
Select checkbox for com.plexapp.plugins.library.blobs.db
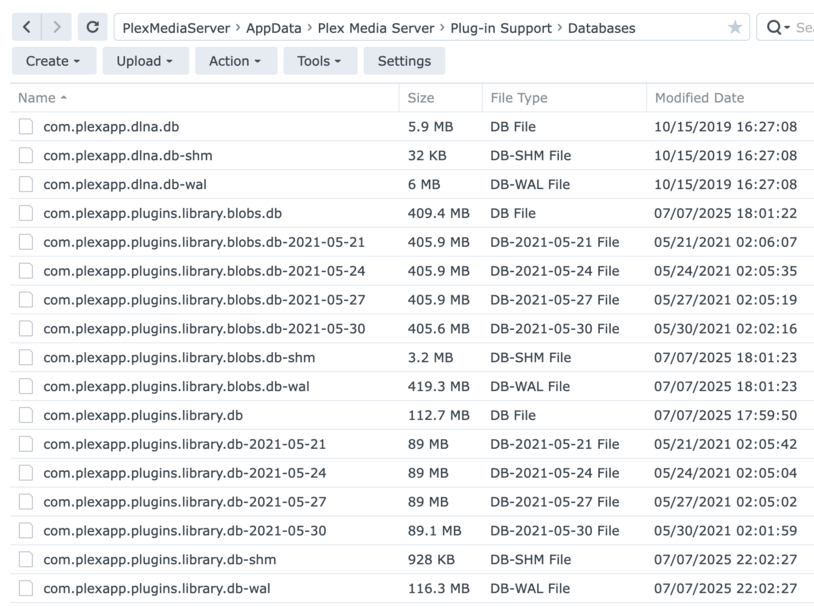pos(26,213)
